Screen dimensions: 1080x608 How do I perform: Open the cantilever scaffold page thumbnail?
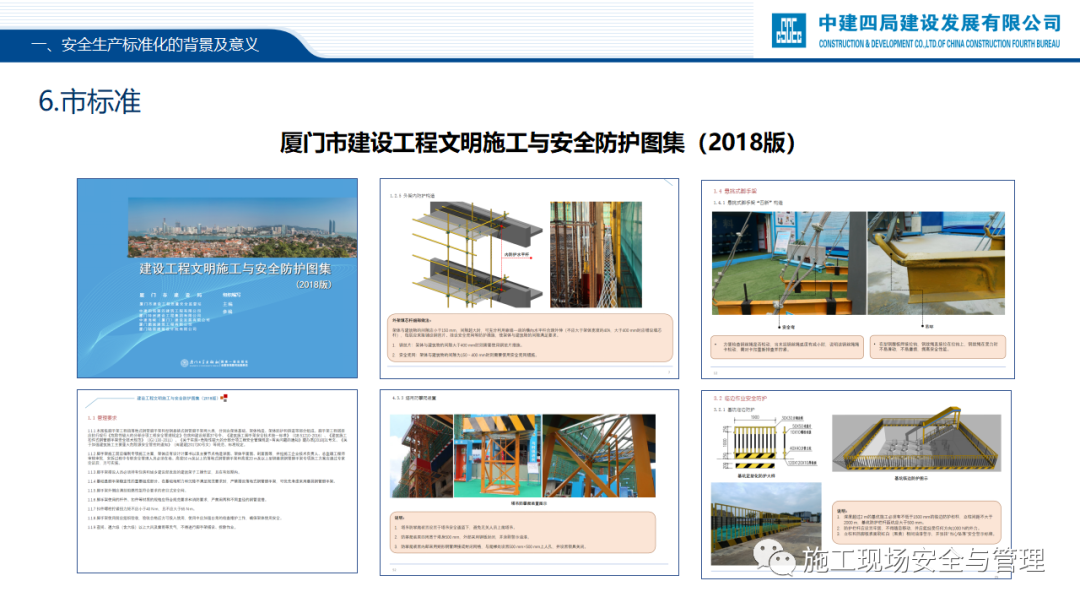point(858,280)
